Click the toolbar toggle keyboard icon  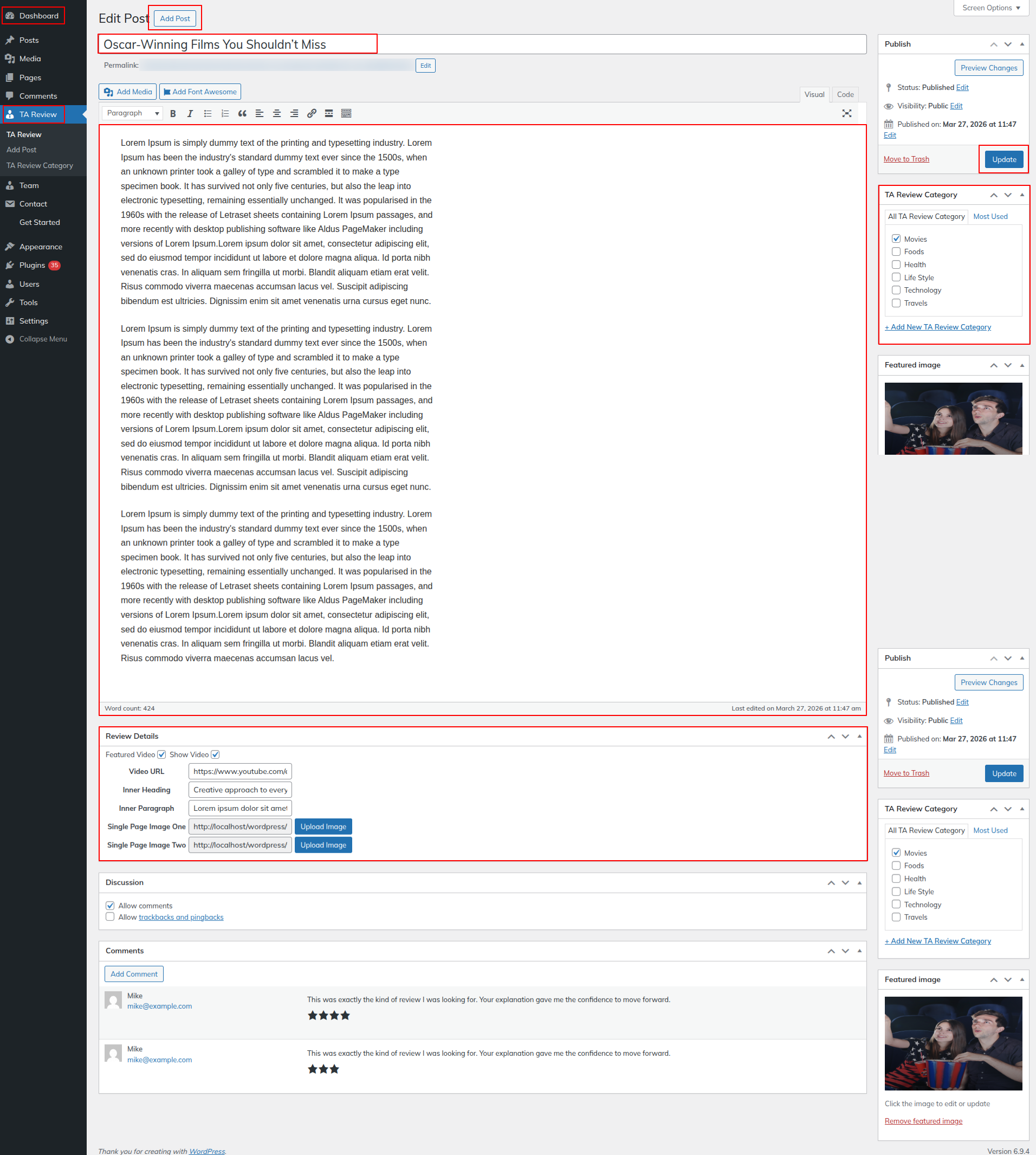point(346,114)
